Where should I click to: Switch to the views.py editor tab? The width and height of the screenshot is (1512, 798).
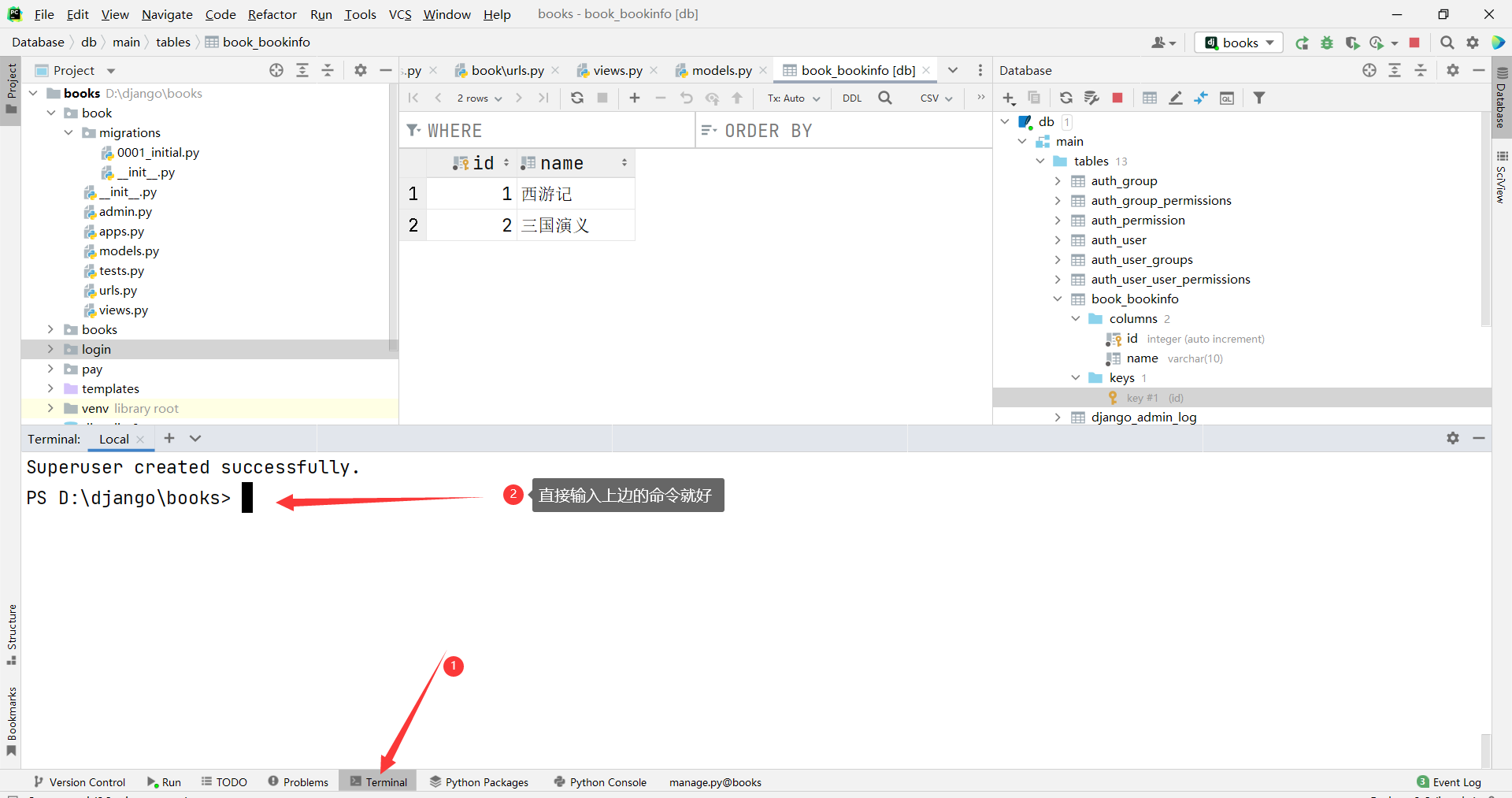[x=617, y=70]
